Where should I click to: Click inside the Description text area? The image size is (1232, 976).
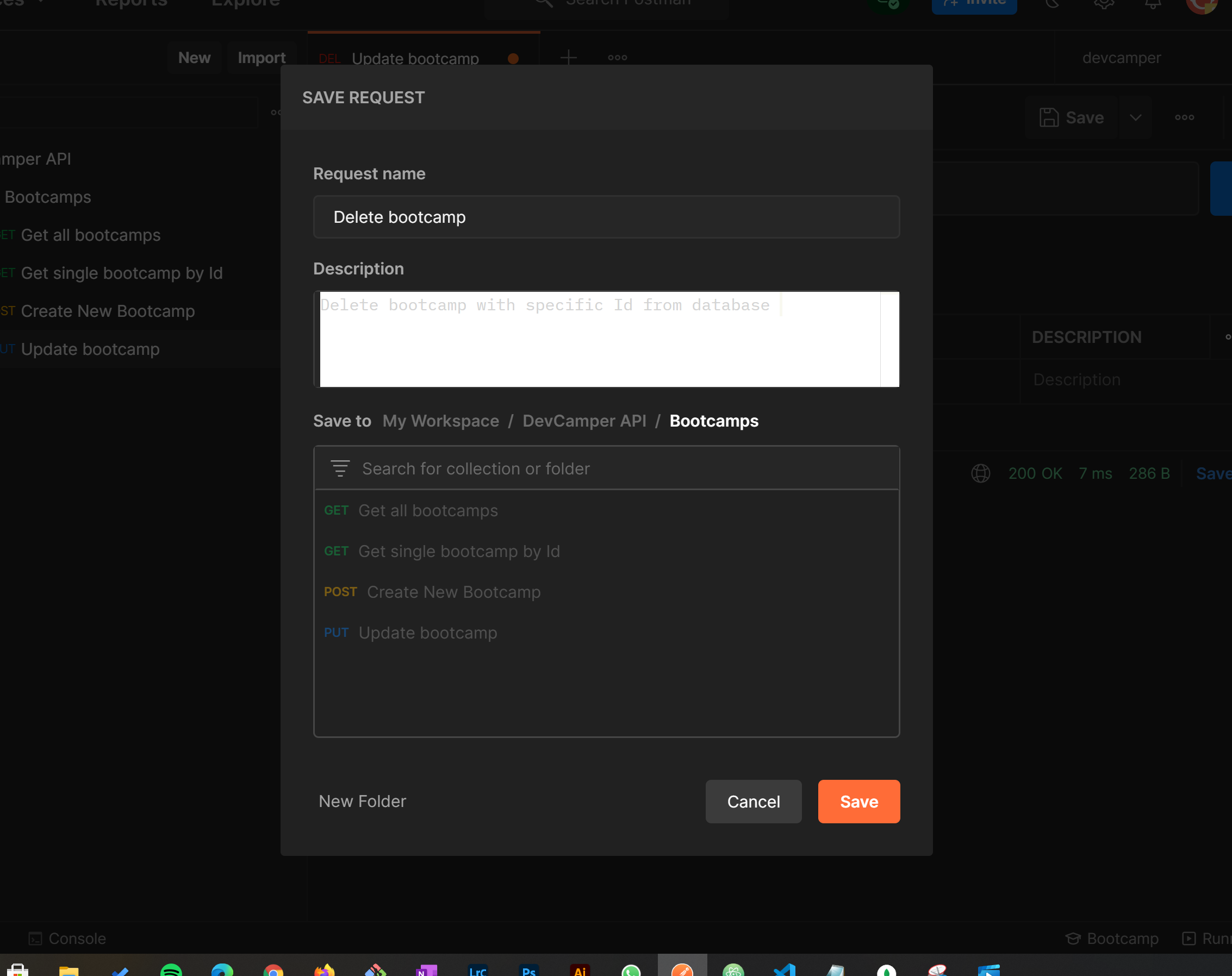[x=606, y=339]
